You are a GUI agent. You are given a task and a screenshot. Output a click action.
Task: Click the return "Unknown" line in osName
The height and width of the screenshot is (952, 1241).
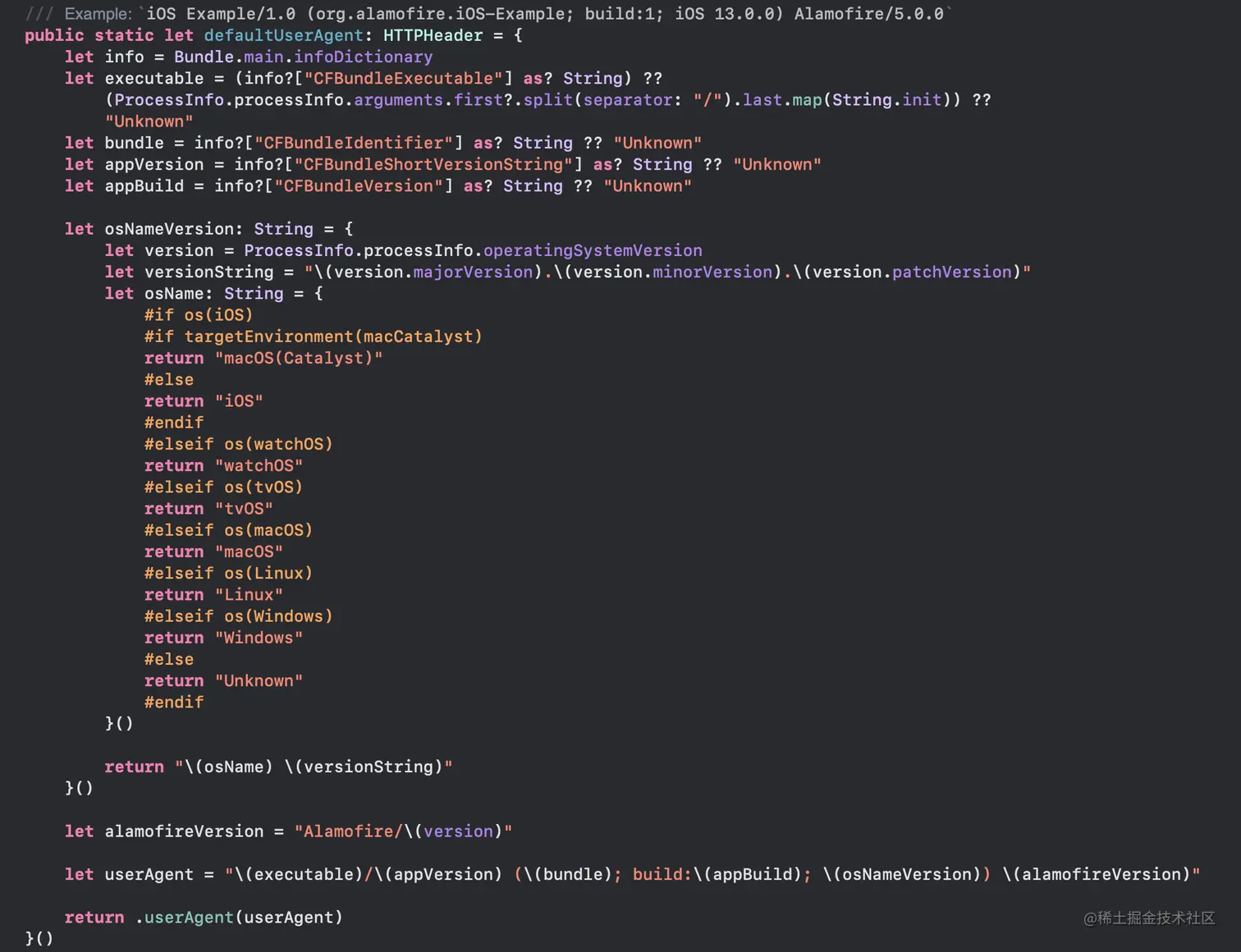point(224,680)
